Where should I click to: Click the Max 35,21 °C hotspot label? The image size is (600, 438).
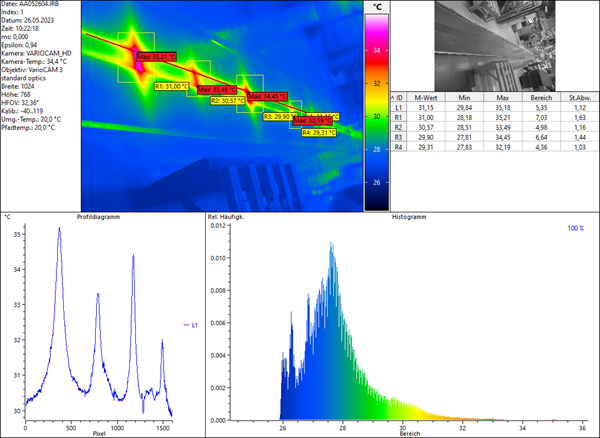155,57
